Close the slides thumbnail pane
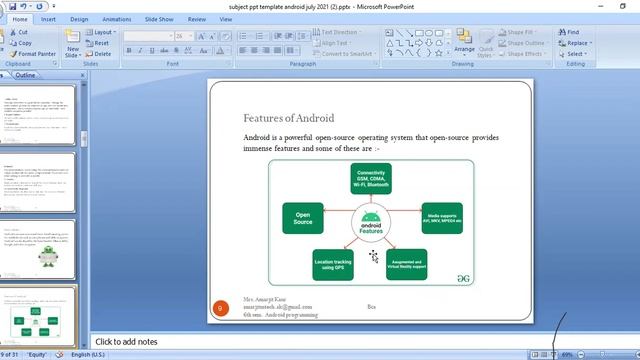The width and height of the screenshot is (640, 360). [x=83, y=75]
